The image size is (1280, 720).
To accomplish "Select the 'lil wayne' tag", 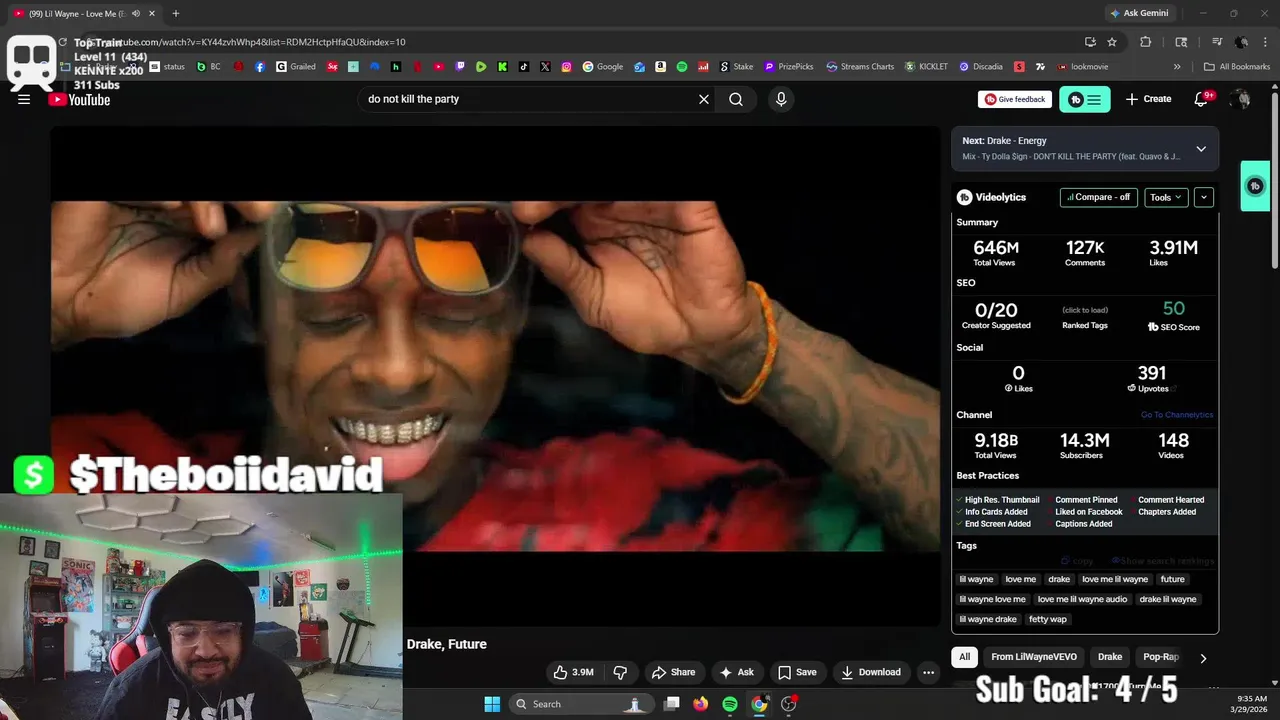I will click(x=976, y=579).
